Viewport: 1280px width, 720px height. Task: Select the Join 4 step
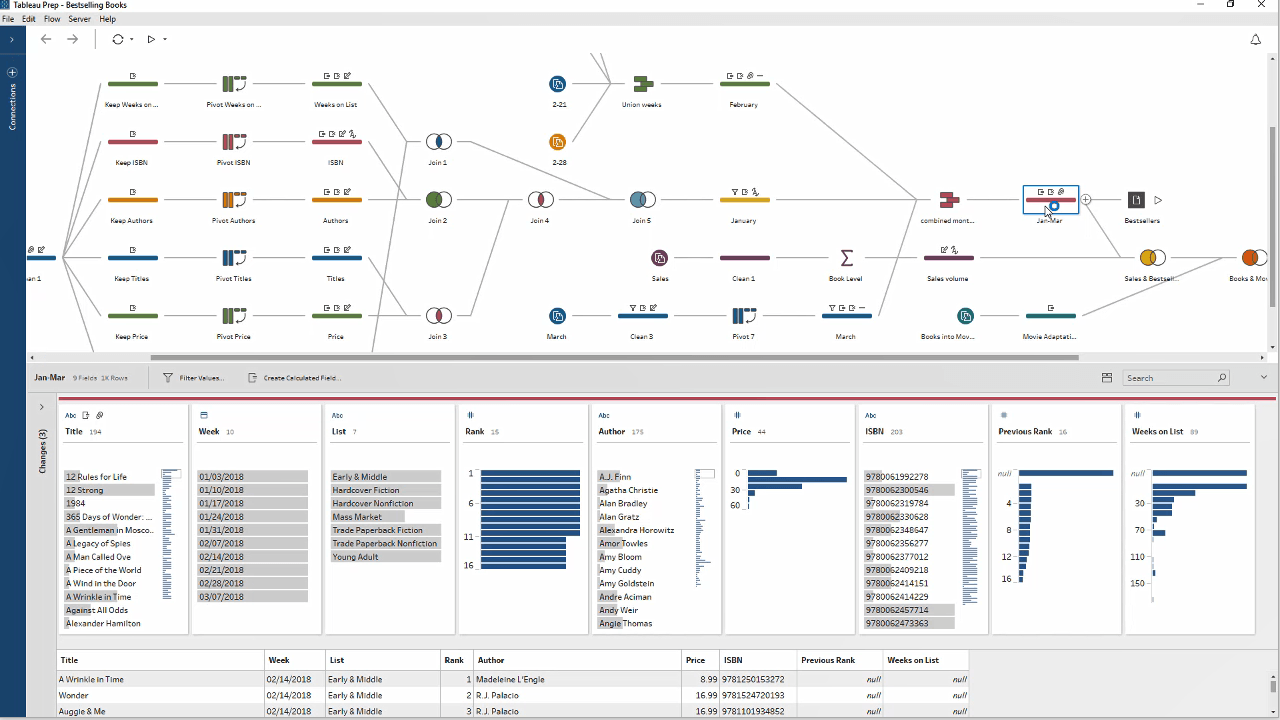point(540,200)
